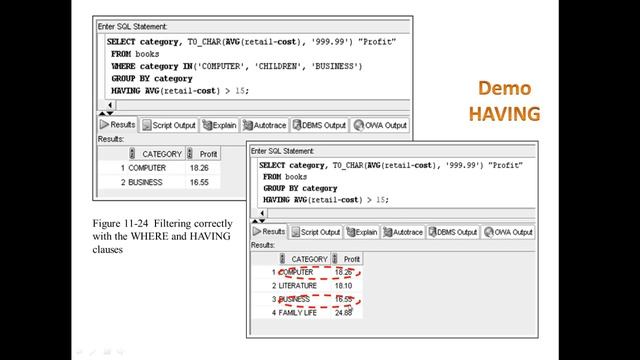Click the Demo HAVING slide title

point(504,101)
